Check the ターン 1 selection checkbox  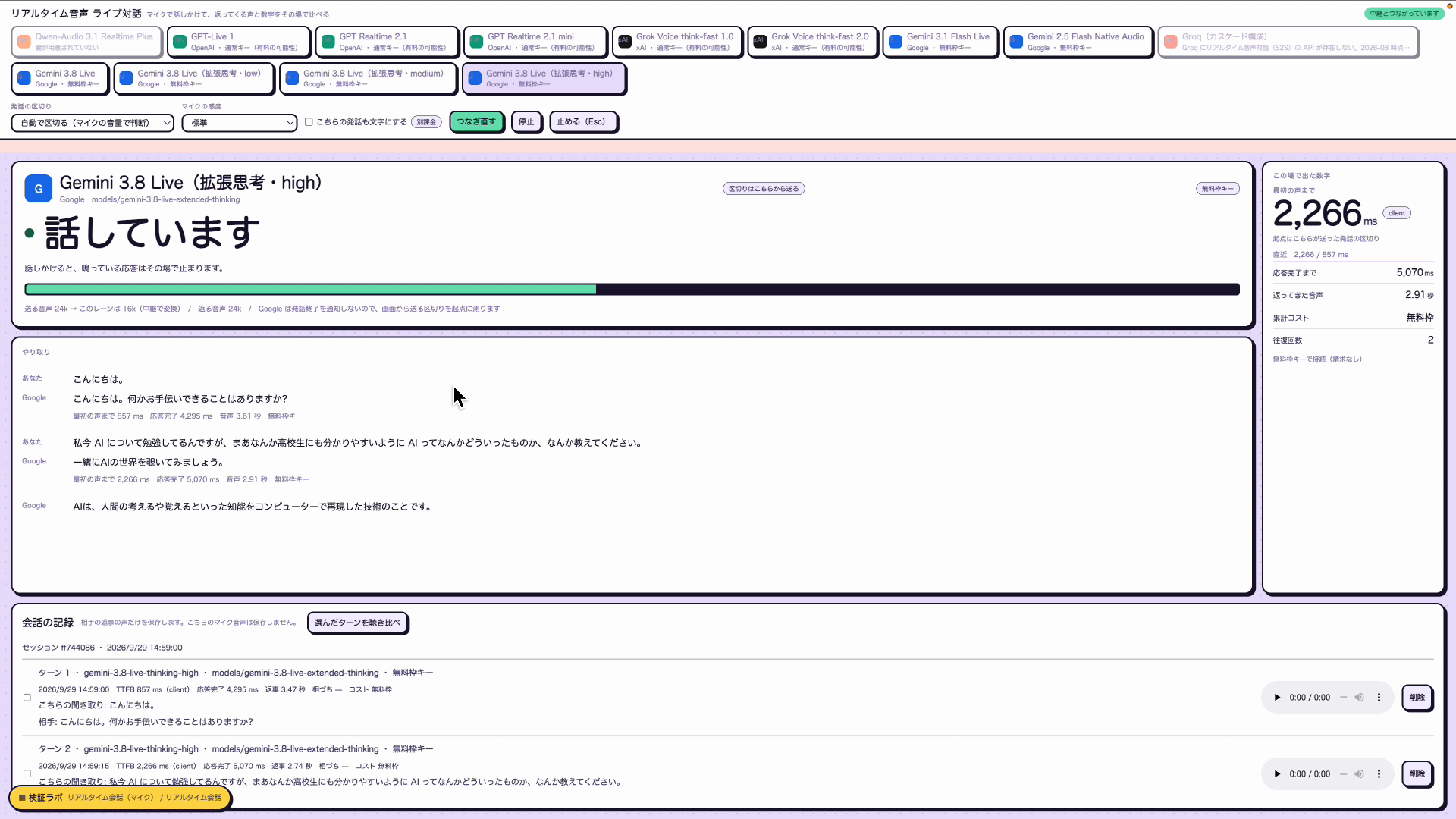[x=27, y=698]
